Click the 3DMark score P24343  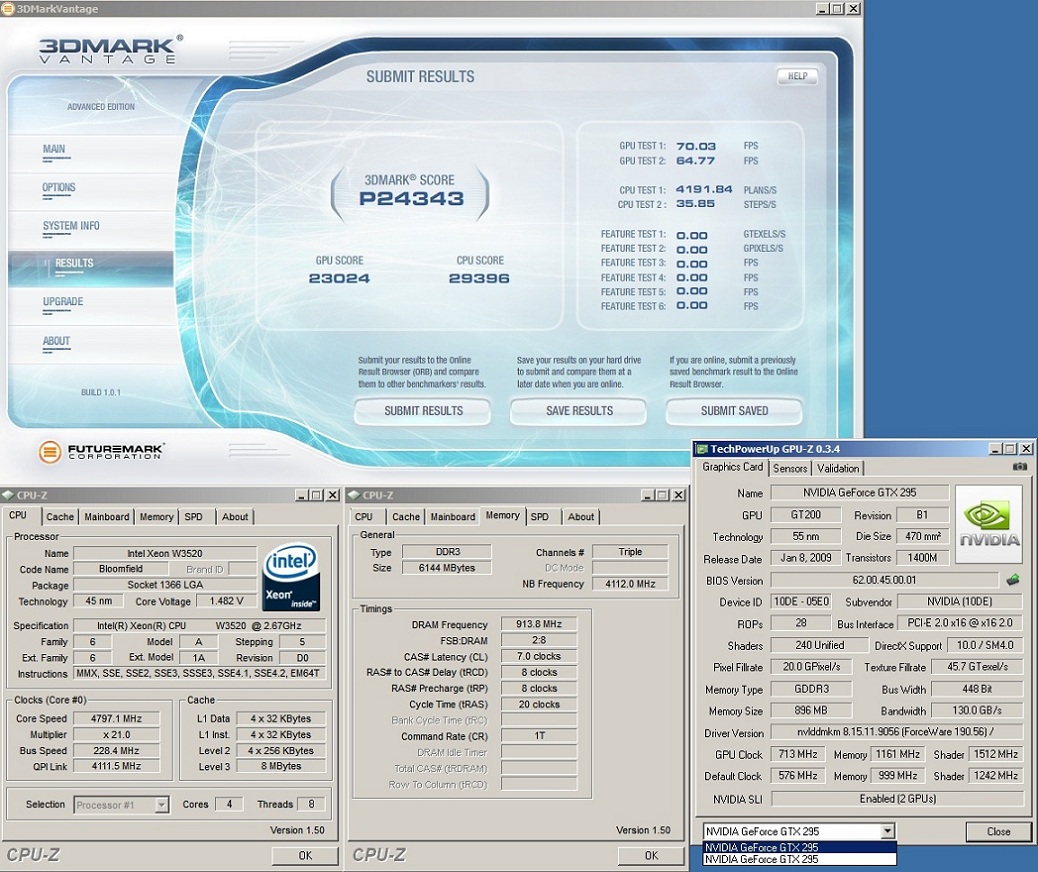coord(411,199)
